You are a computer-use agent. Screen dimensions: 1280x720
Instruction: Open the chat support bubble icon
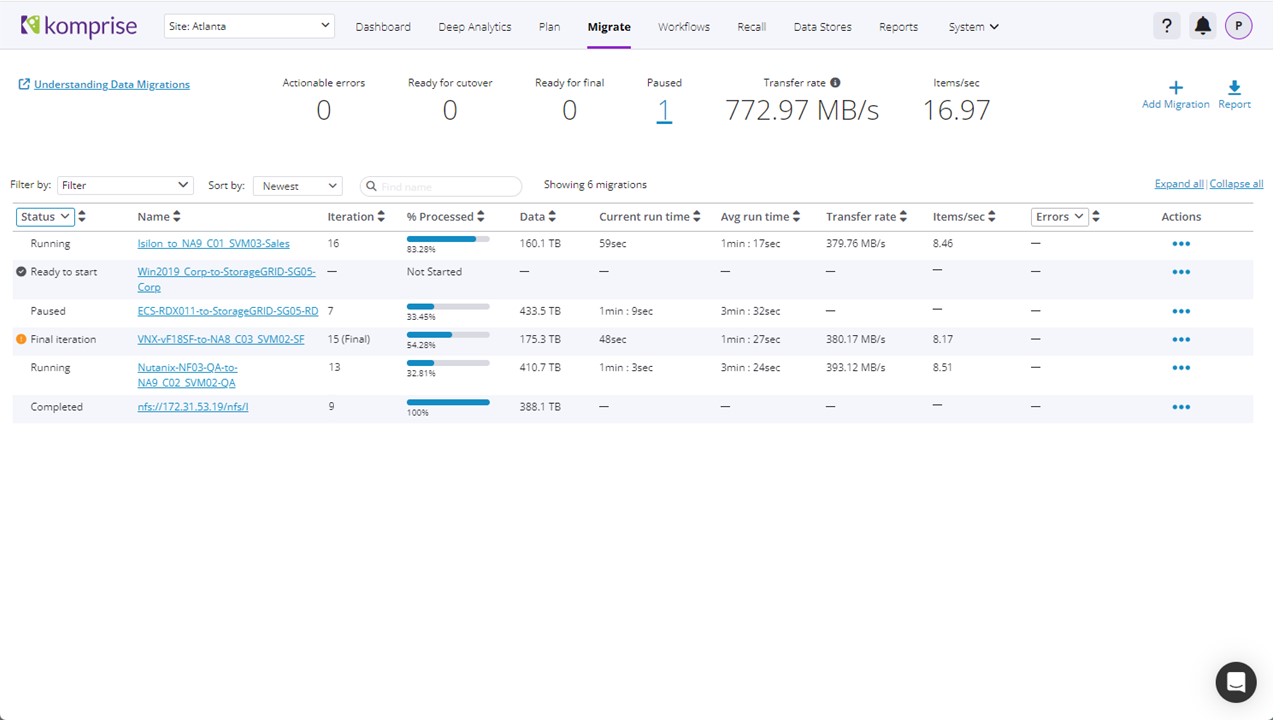tap(1235, 682)
